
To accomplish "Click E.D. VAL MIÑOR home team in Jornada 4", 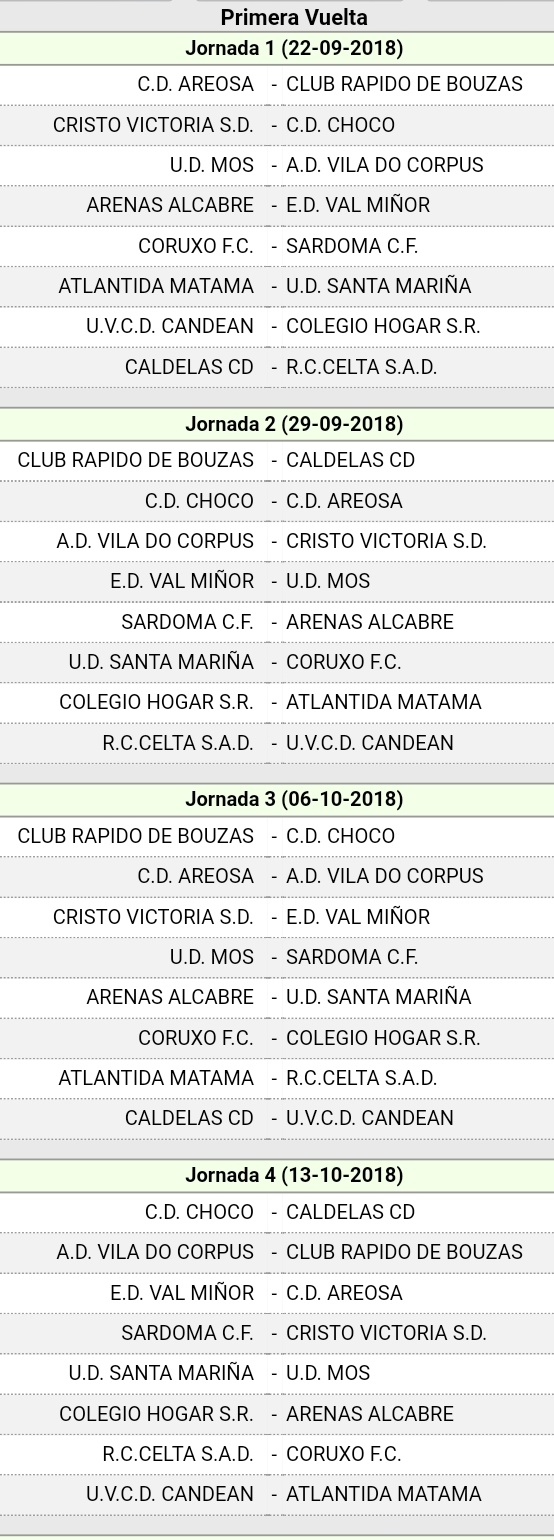I will 182,1293.
